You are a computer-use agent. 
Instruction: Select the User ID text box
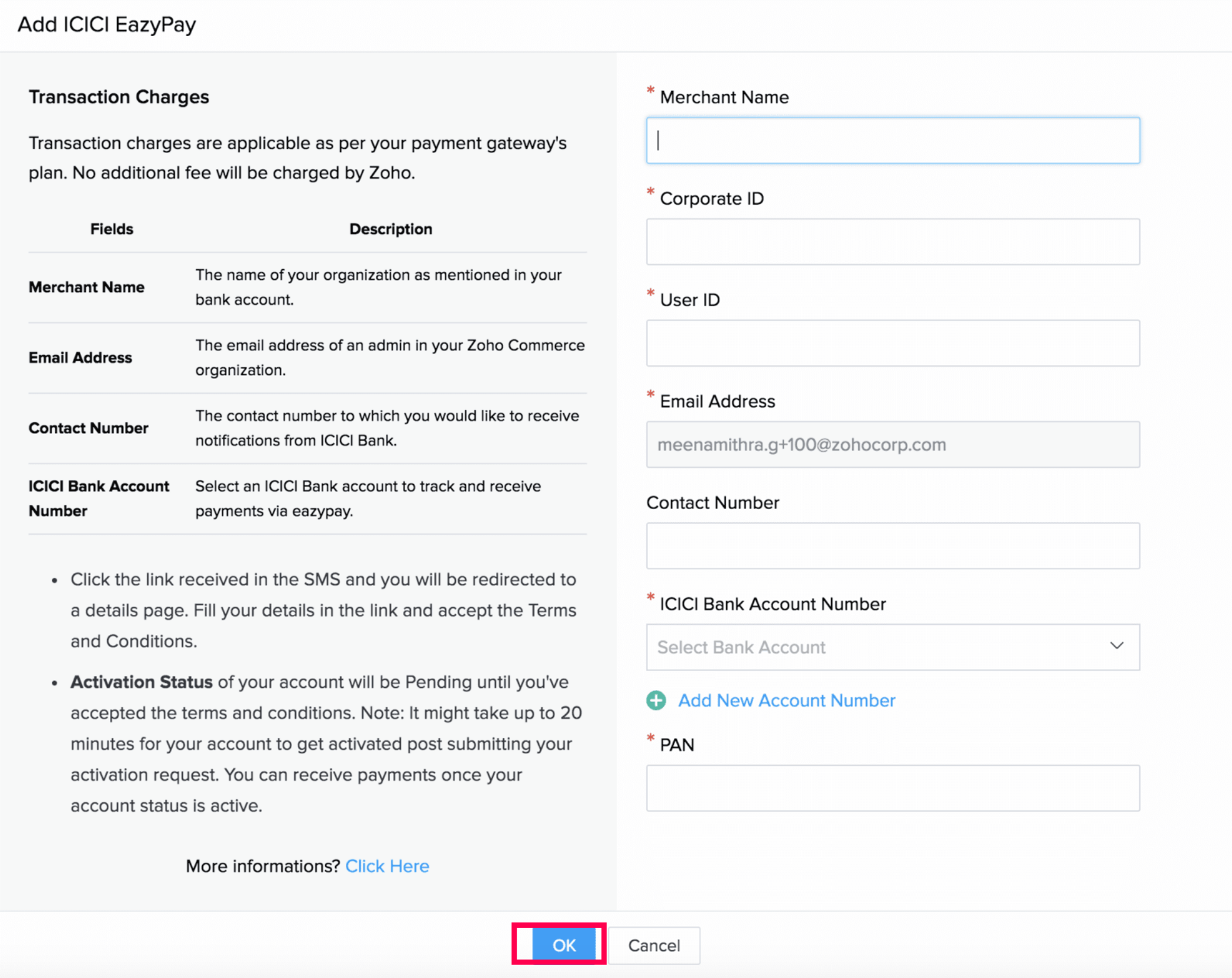(893, 343)
